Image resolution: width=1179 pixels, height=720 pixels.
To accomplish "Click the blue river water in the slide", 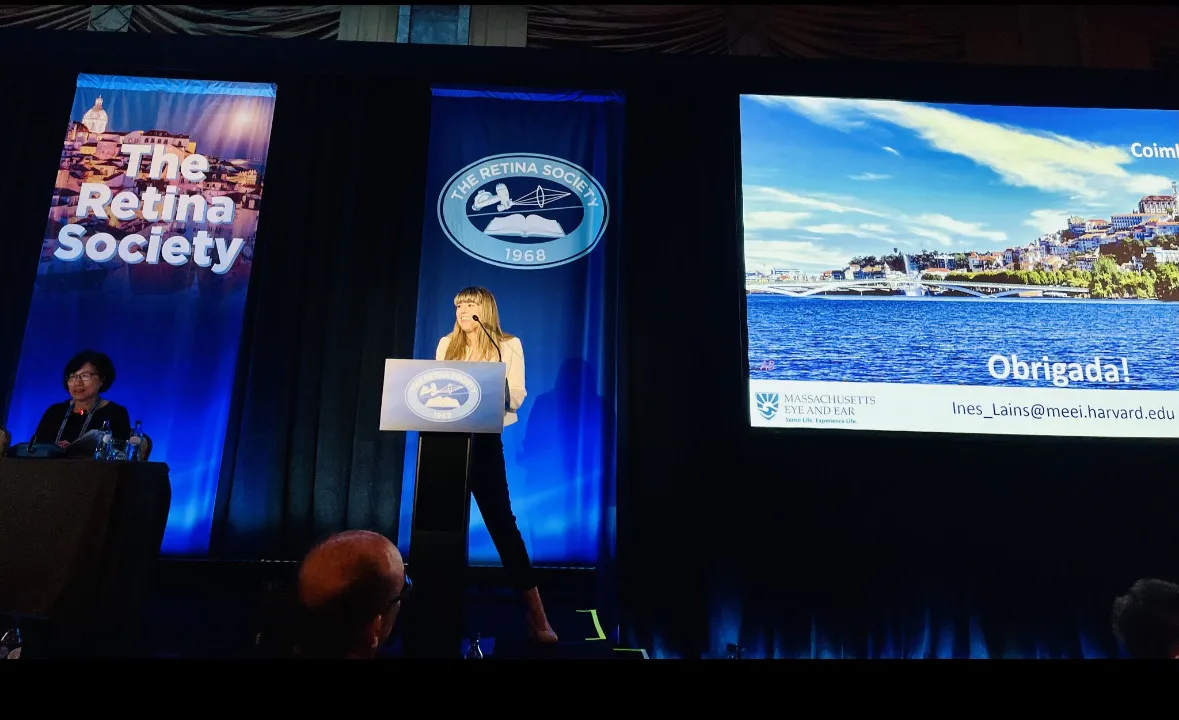I will click(x=900, y=335).
